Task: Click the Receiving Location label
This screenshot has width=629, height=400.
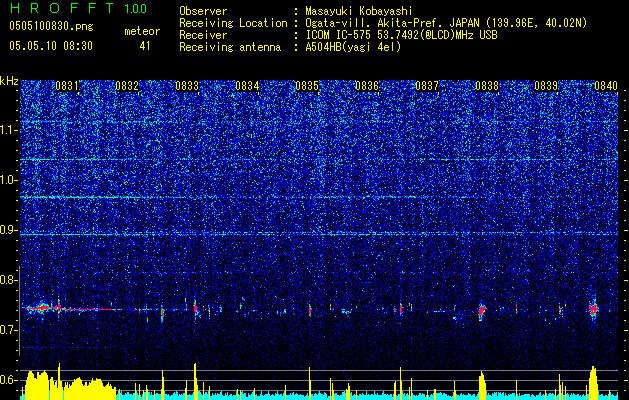Action: [x=233, y=23]
